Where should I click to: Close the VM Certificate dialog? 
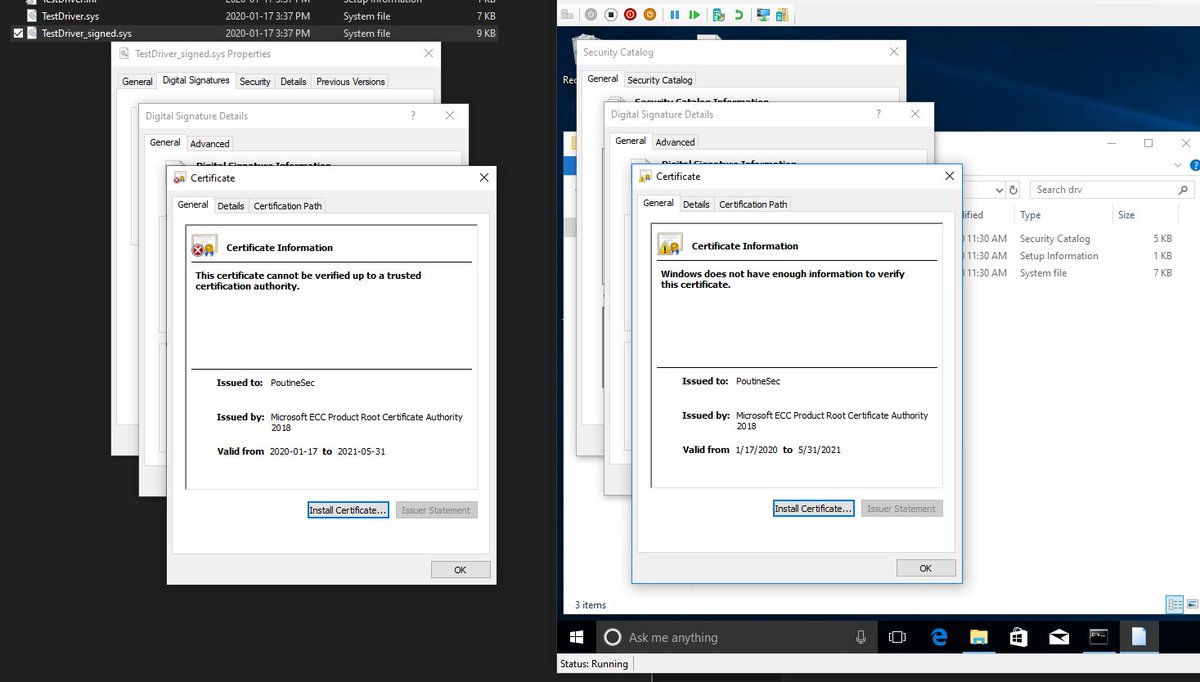pos(949,175)
